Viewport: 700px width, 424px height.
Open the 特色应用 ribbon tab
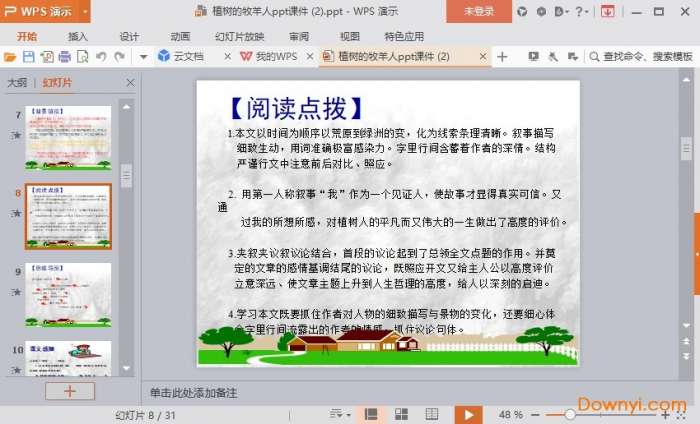(404, 37)
